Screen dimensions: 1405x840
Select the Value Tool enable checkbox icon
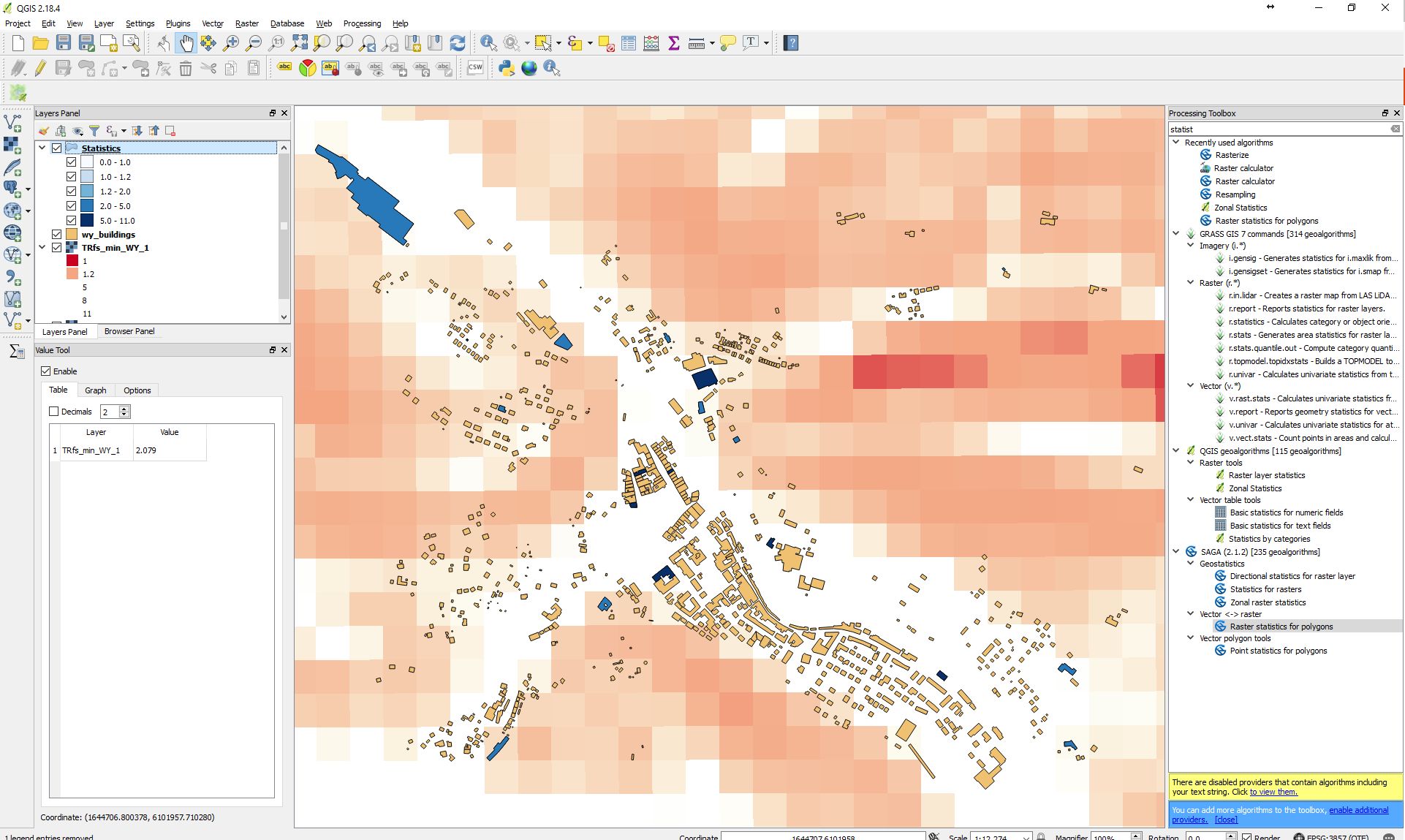coord(47,371)
